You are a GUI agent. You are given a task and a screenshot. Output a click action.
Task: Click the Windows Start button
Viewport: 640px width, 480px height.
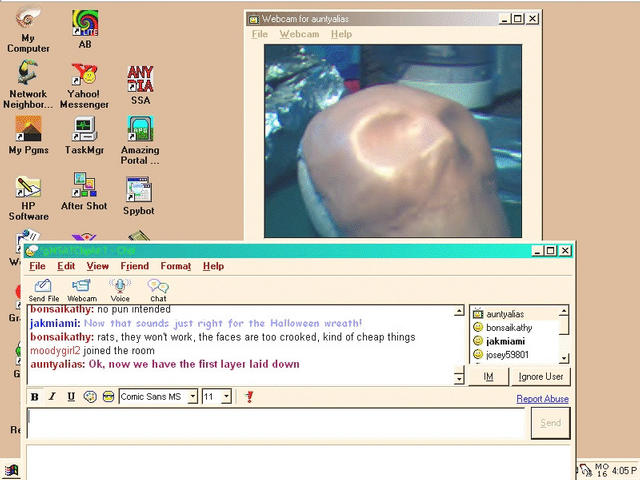11,470
